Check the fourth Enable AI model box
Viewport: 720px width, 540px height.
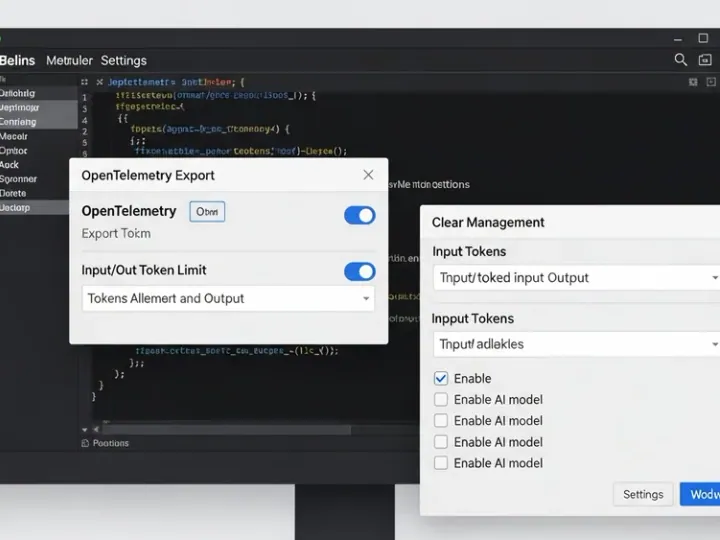pyautogui.click(x=441, y=463)
